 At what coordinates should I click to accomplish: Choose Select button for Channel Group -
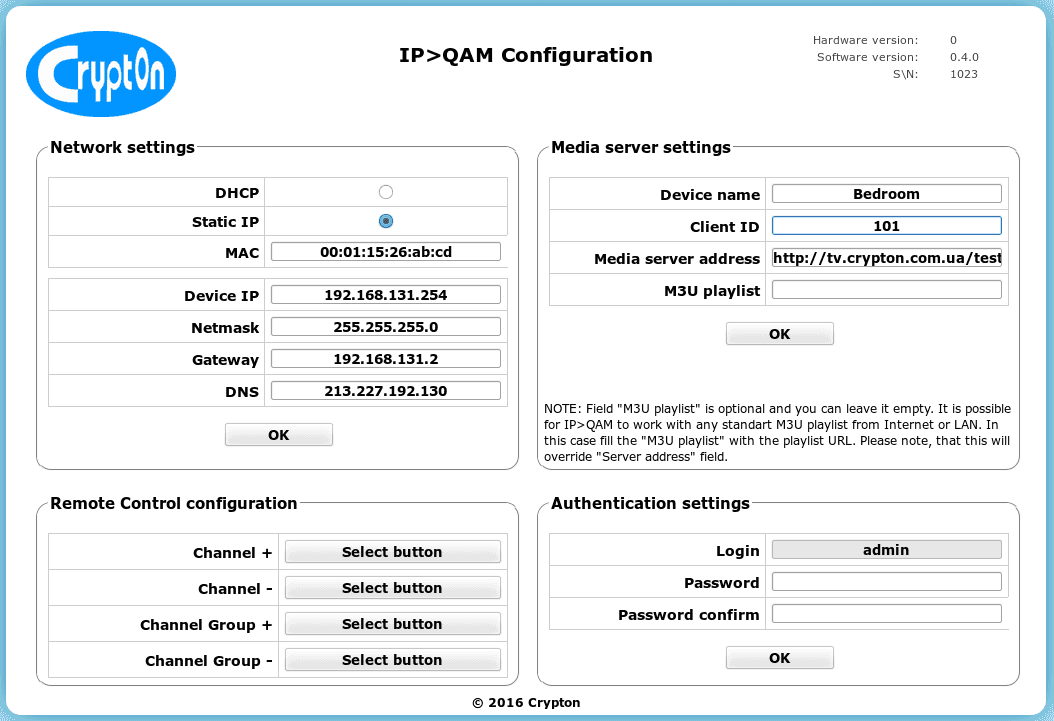(392, 660)
